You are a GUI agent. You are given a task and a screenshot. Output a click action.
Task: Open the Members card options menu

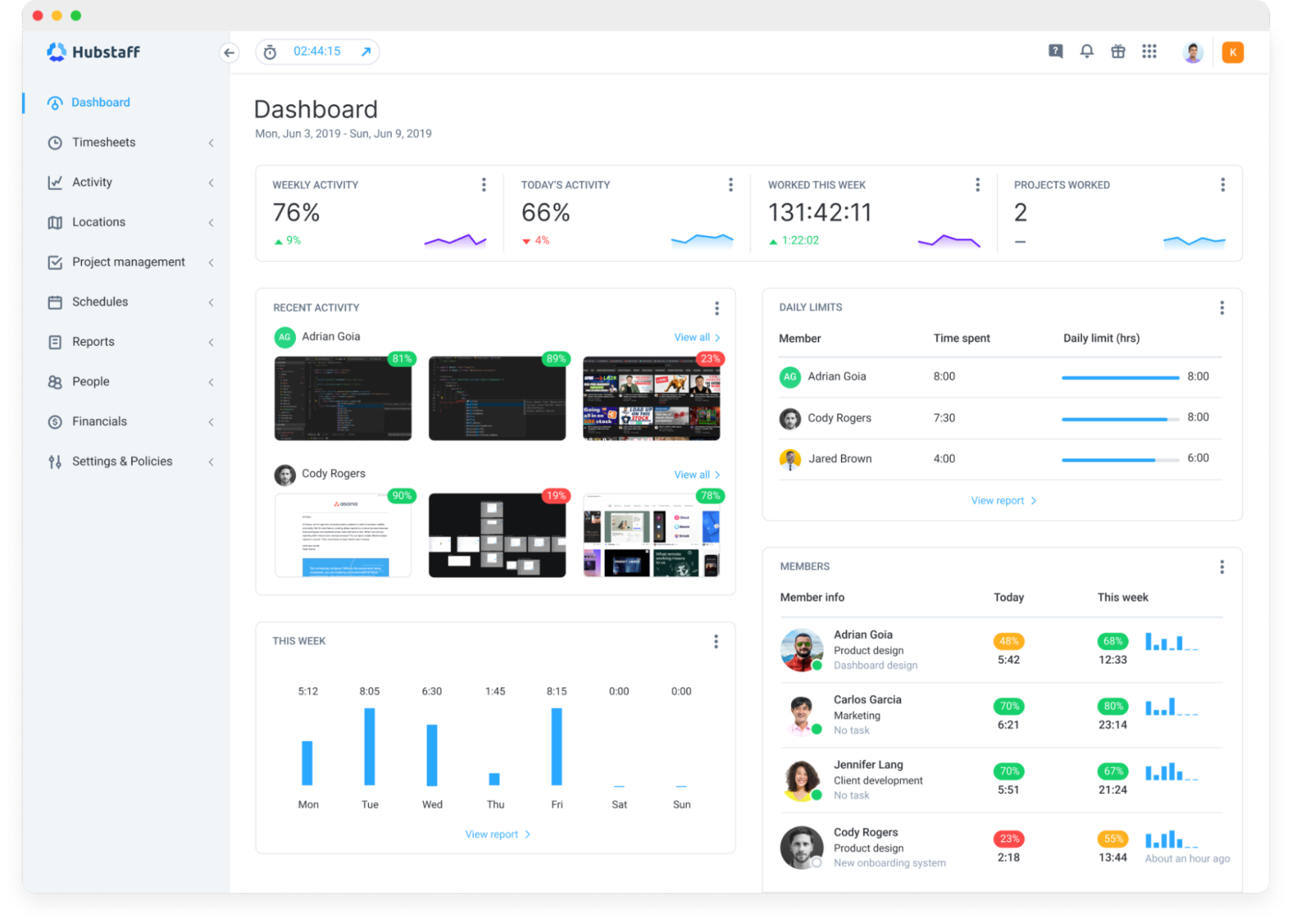tap(1222, 566)
